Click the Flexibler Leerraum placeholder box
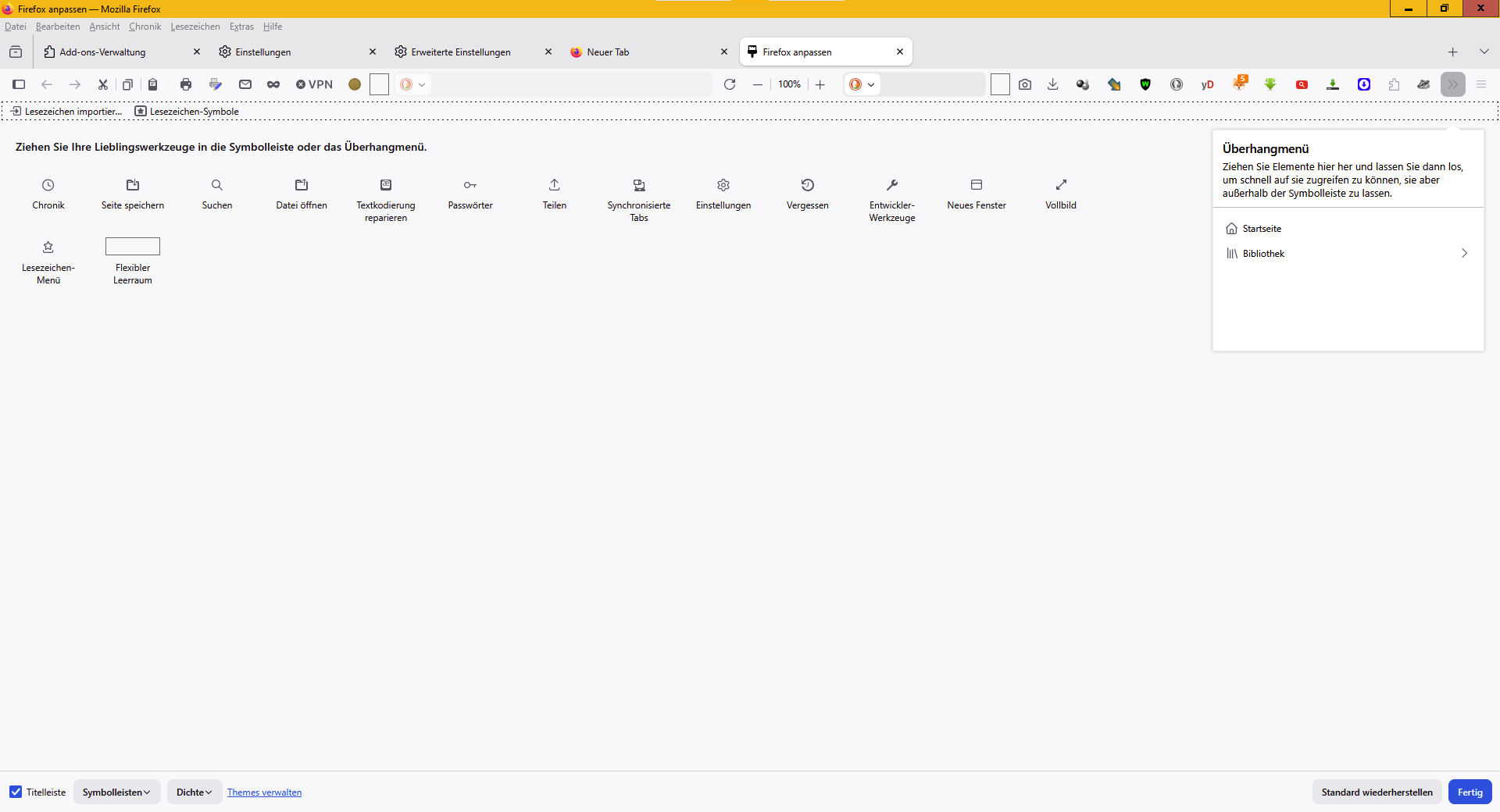The image size is (1500, 812). [133, 247]
